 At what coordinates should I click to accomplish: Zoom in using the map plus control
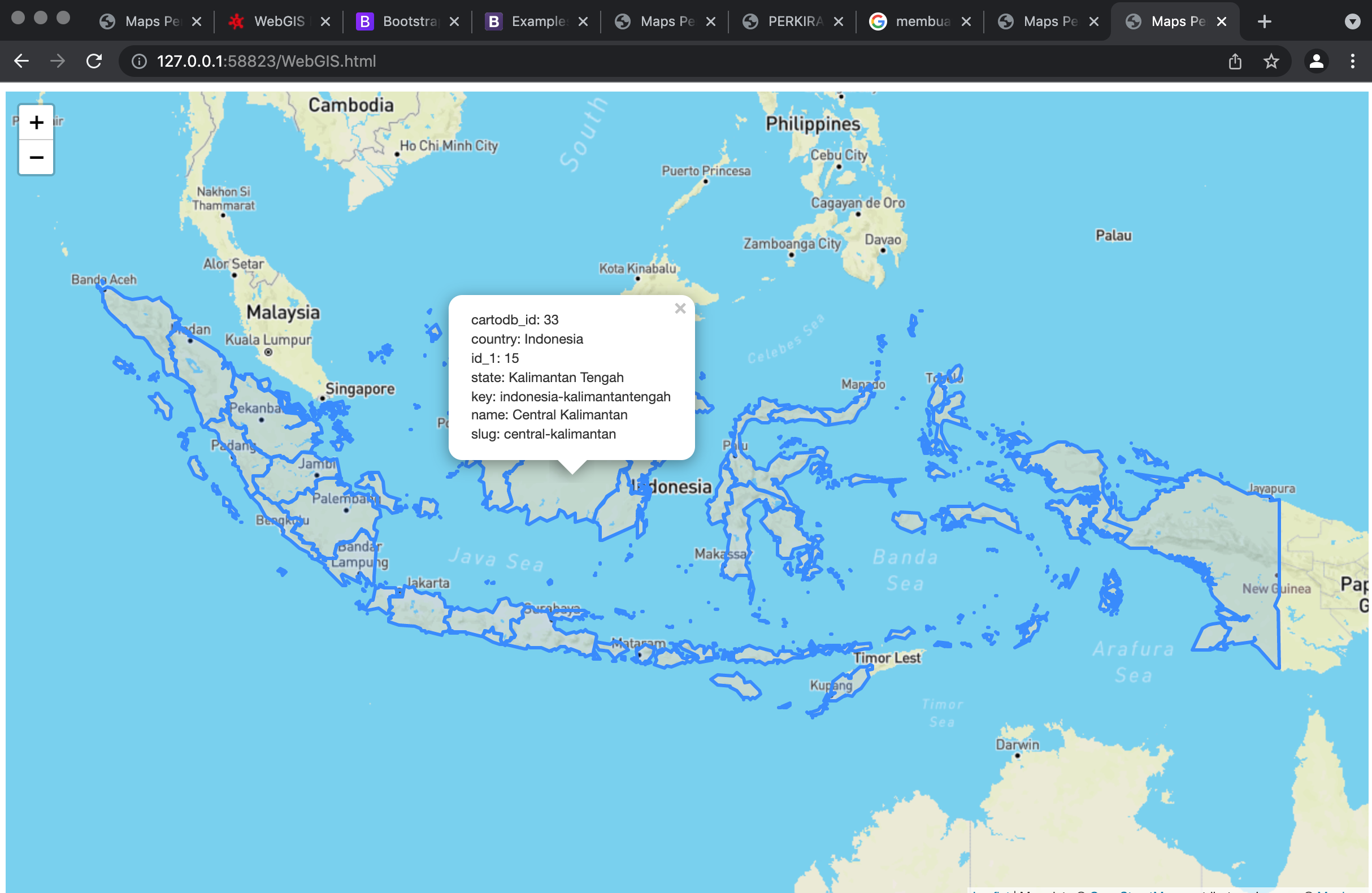(36, 122)
